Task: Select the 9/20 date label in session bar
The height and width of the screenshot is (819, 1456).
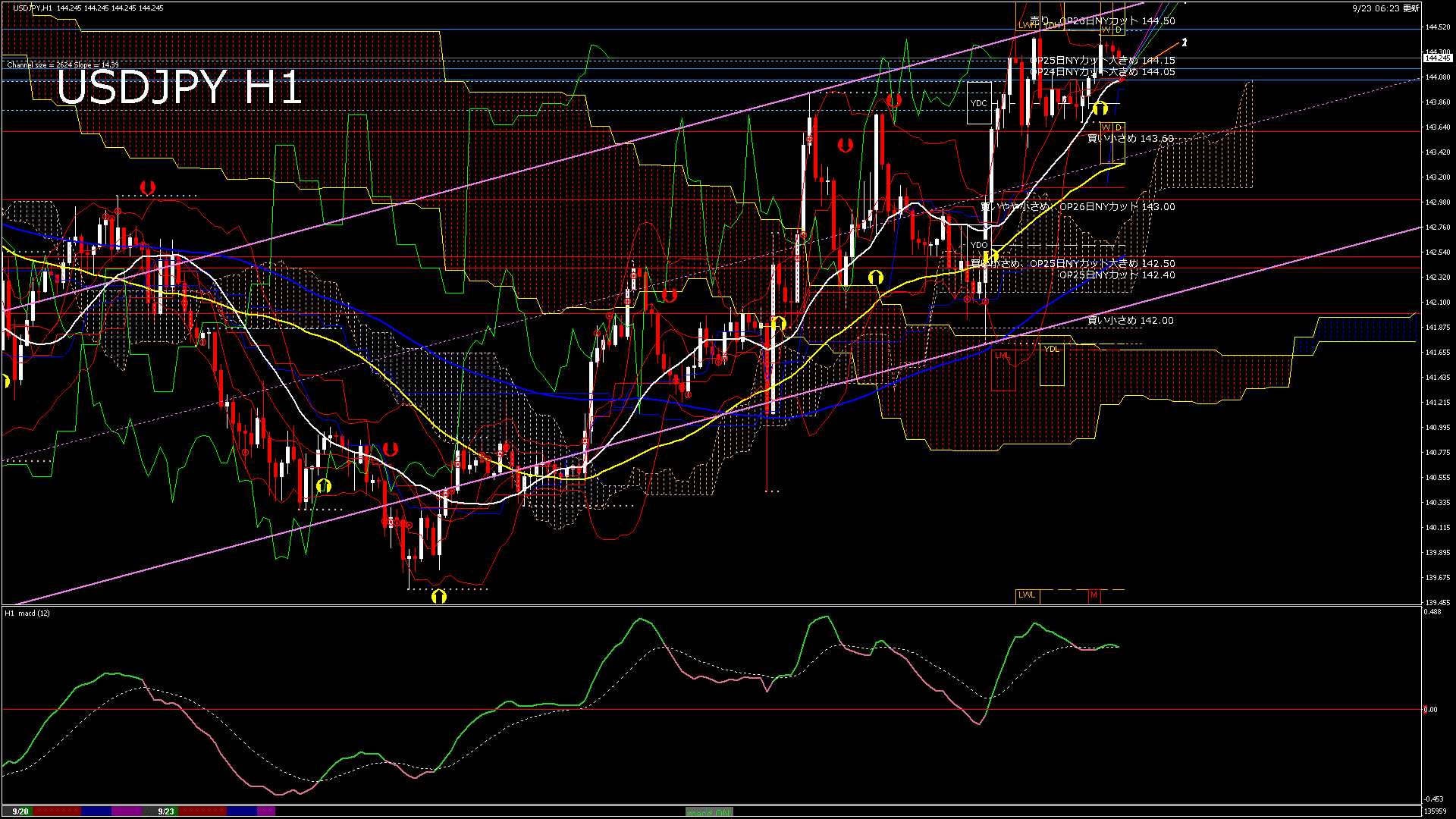Action: pyautogui.click(x=20, y=811)
